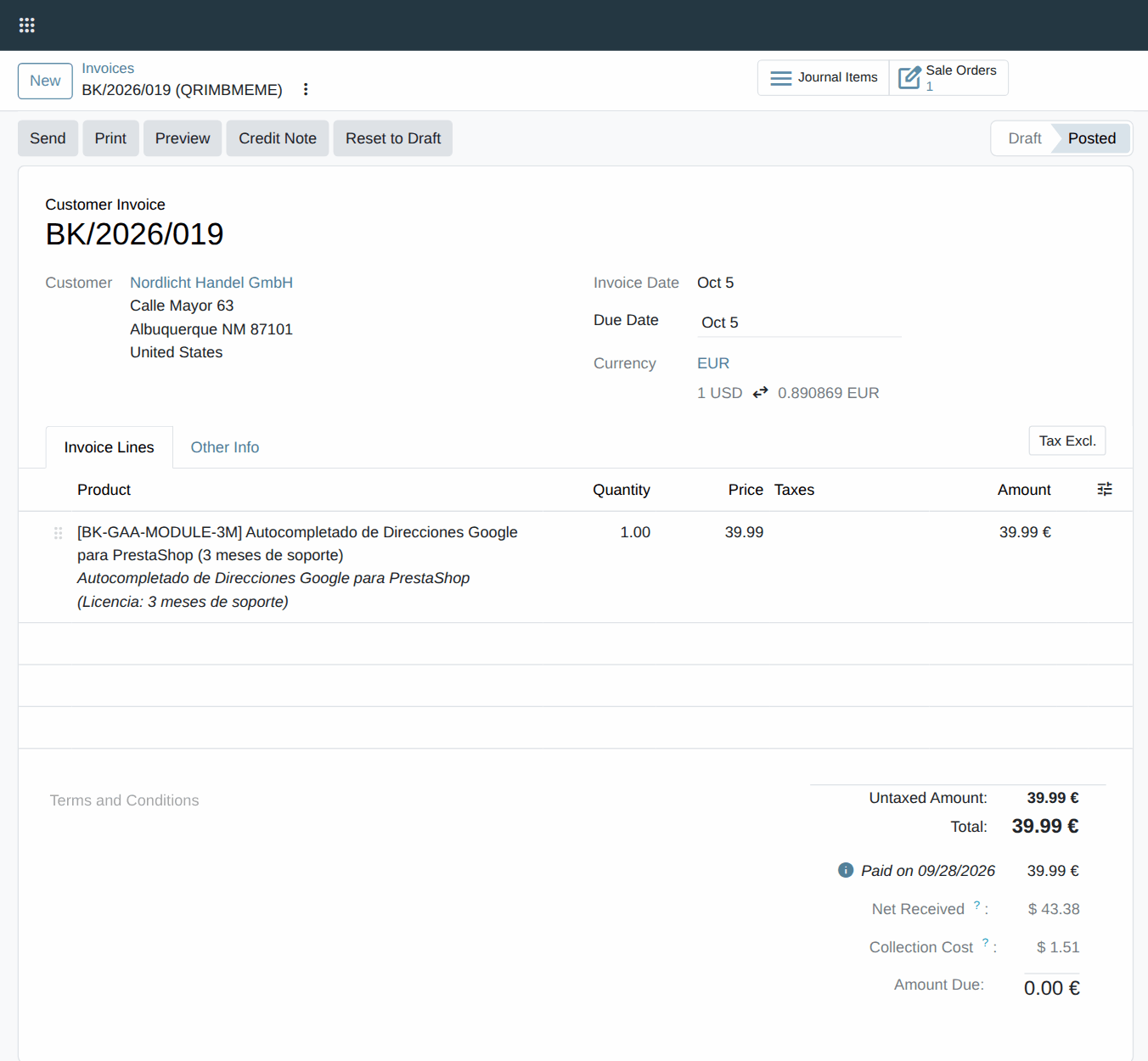Toggle the Tax Excl. display button
This screenshot has height=1061, width=1148.
1067,441
